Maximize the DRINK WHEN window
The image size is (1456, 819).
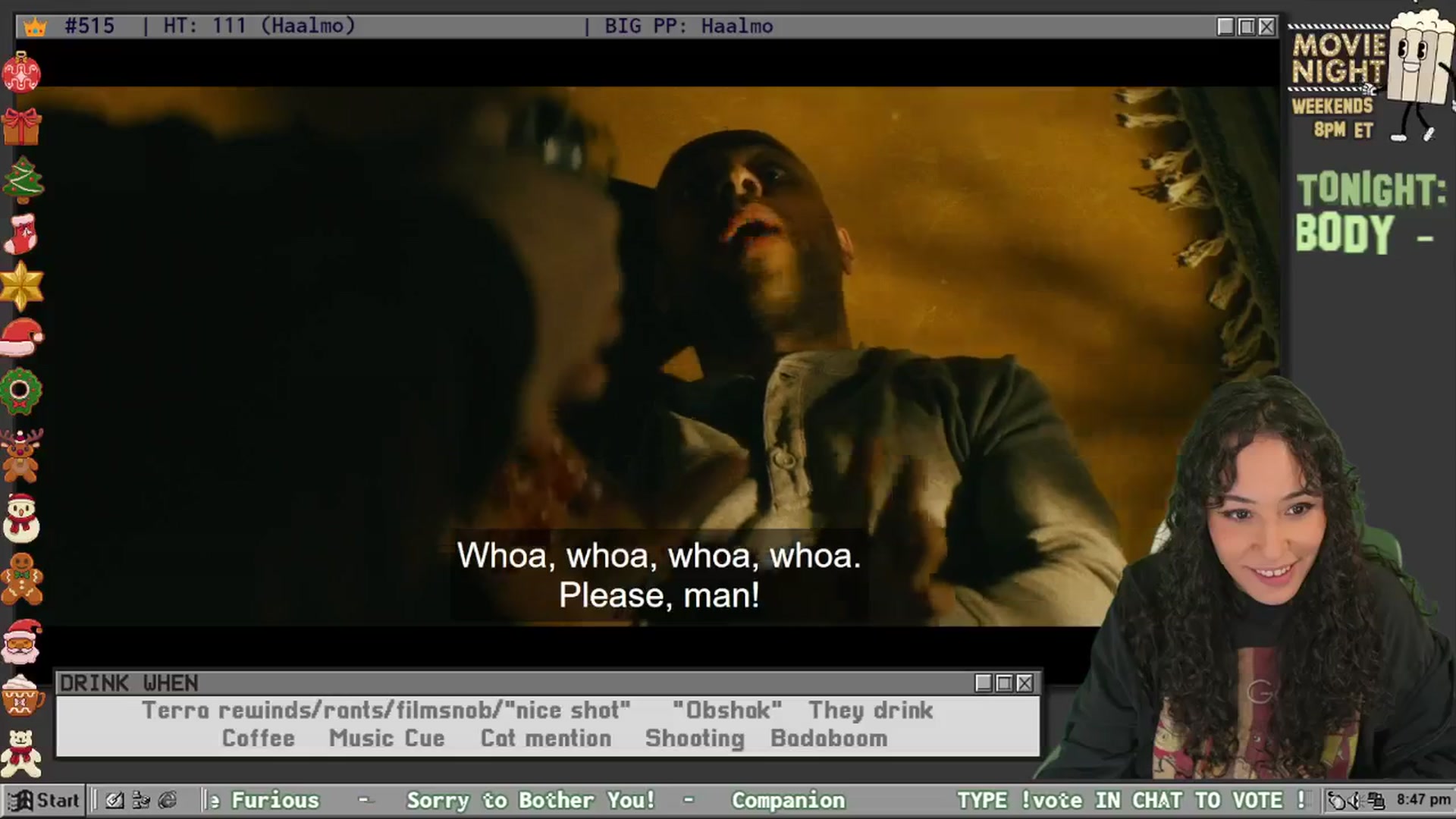(1004, 683)
